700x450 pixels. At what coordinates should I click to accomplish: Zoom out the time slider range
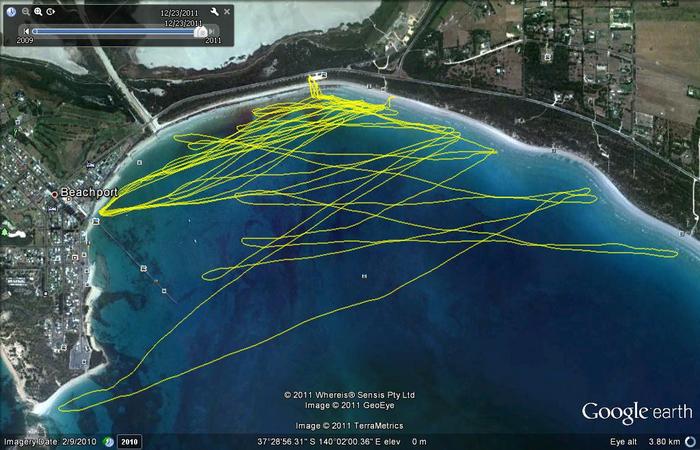pyautogui.click(x=24, y=12)
